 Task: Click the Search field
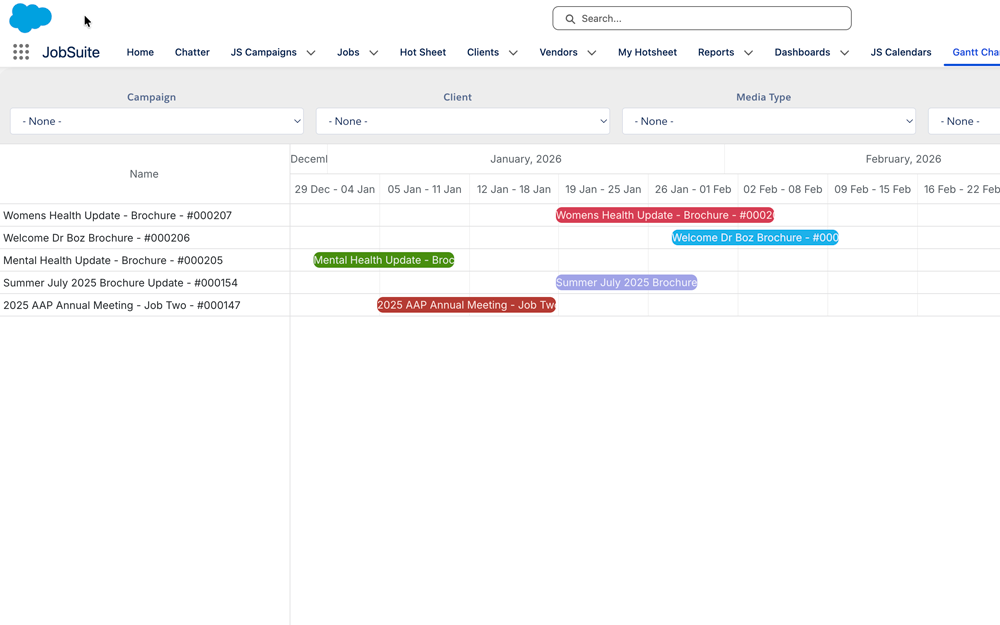point(700,18)
